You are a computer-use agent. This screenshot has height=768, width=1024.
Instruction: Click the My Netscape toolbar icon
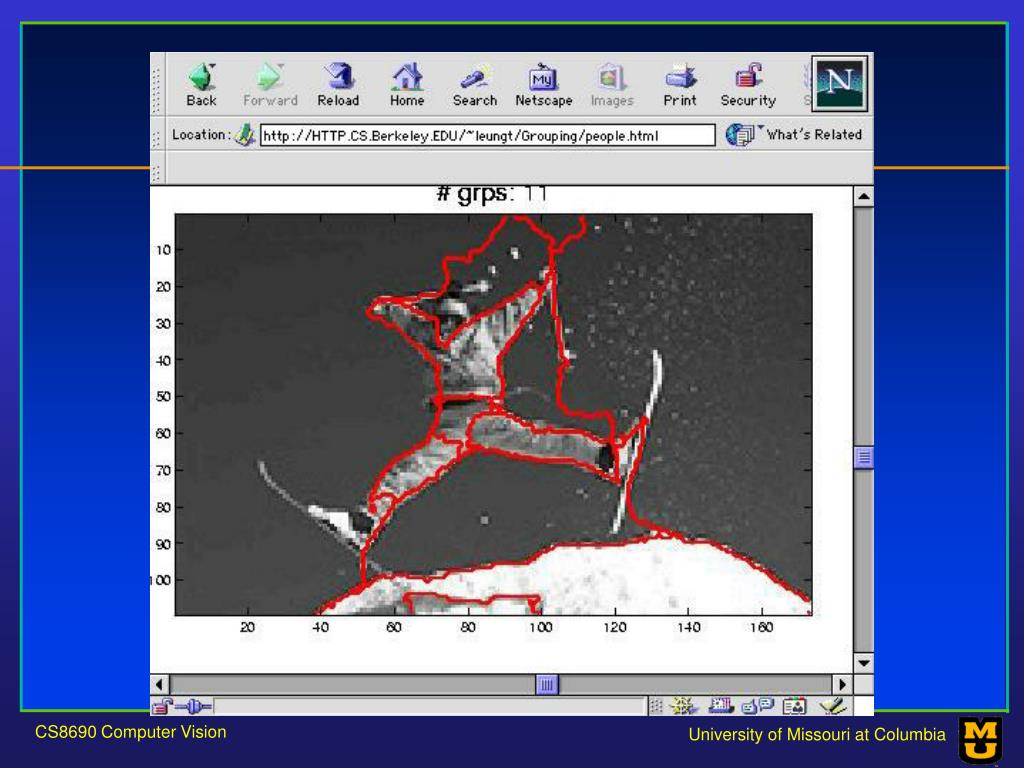(543, 84)
